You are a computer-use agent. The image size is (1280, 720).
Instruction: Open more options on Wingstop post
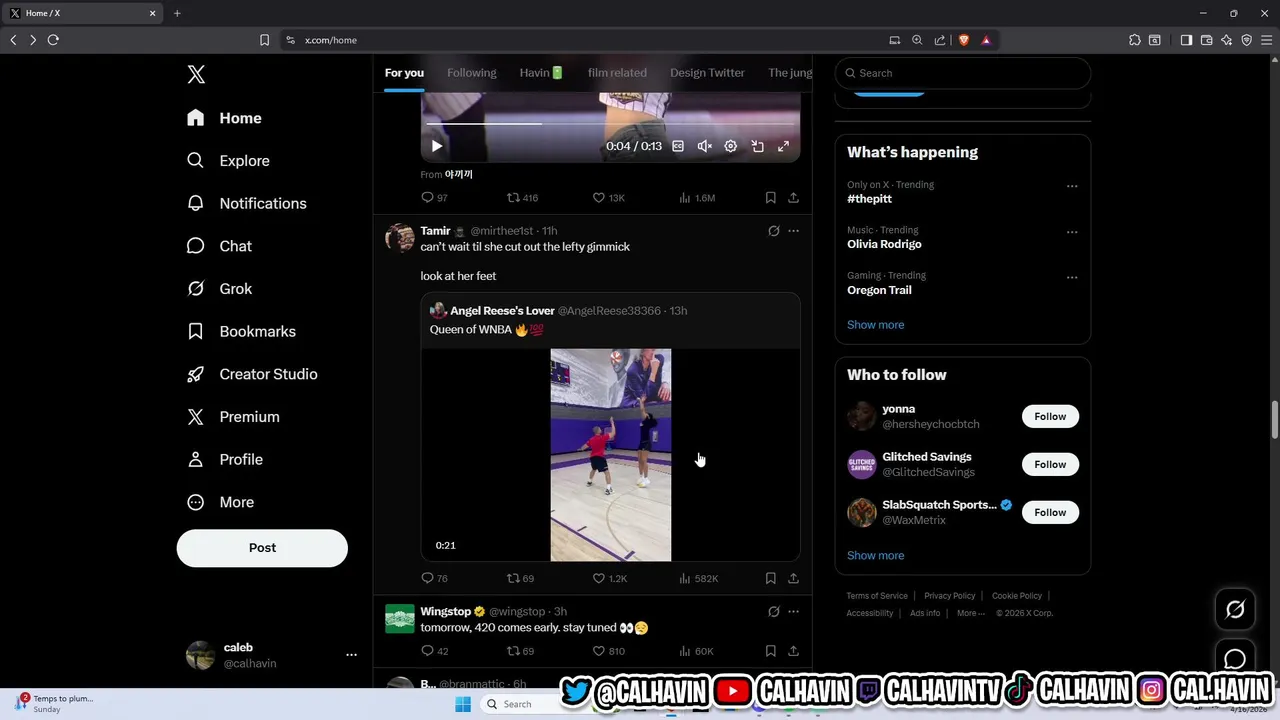(793, 611)
